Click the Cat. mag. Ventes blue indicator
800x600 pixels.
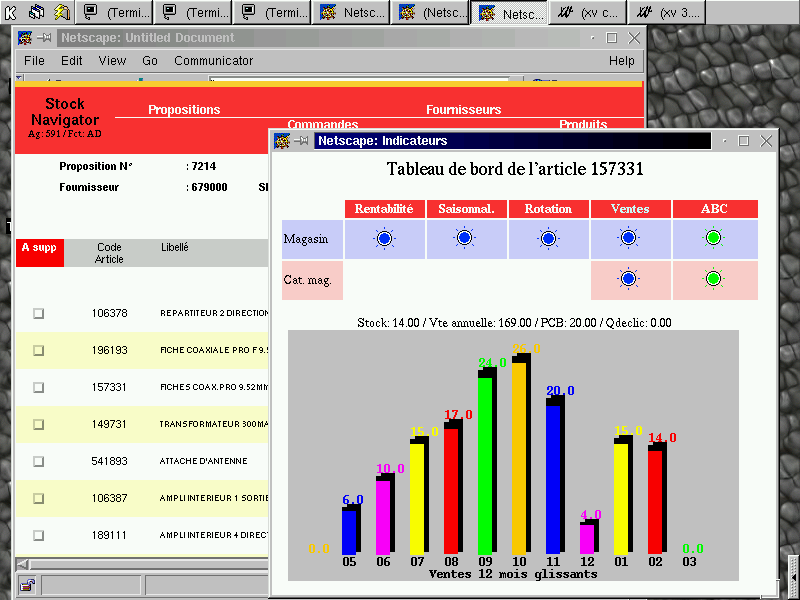click(x=628, y=279)
